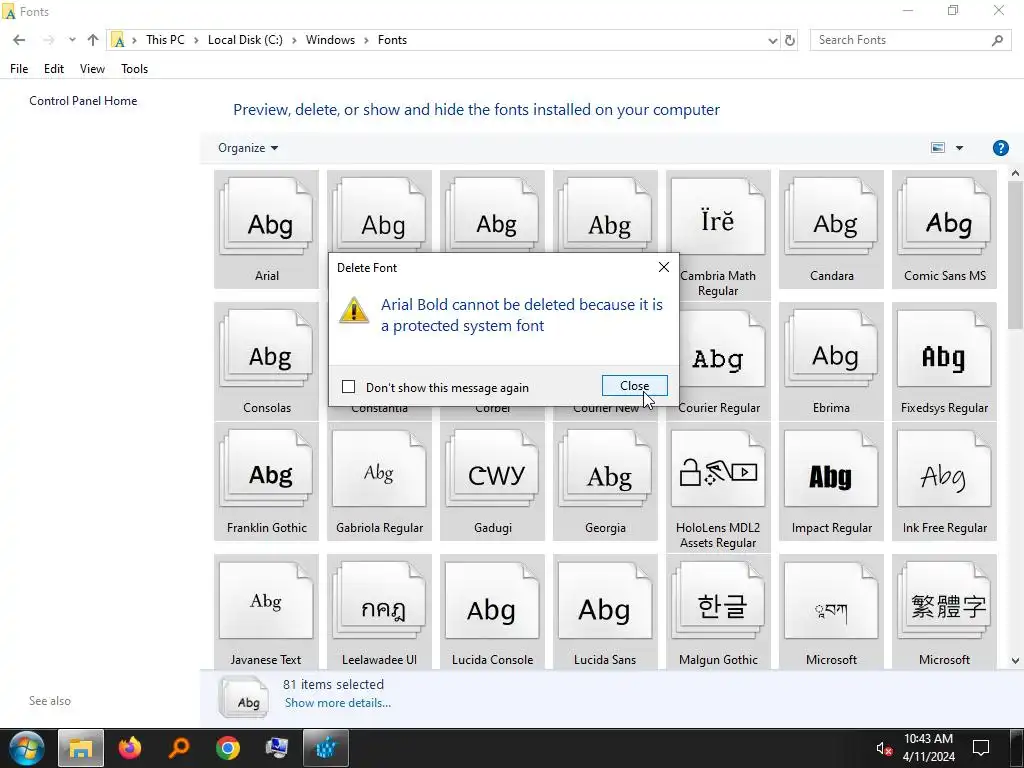Expand the chevron after Local Disk (C:)
This screenshot has width=1024, height=768.
click(x=294, y=40)
